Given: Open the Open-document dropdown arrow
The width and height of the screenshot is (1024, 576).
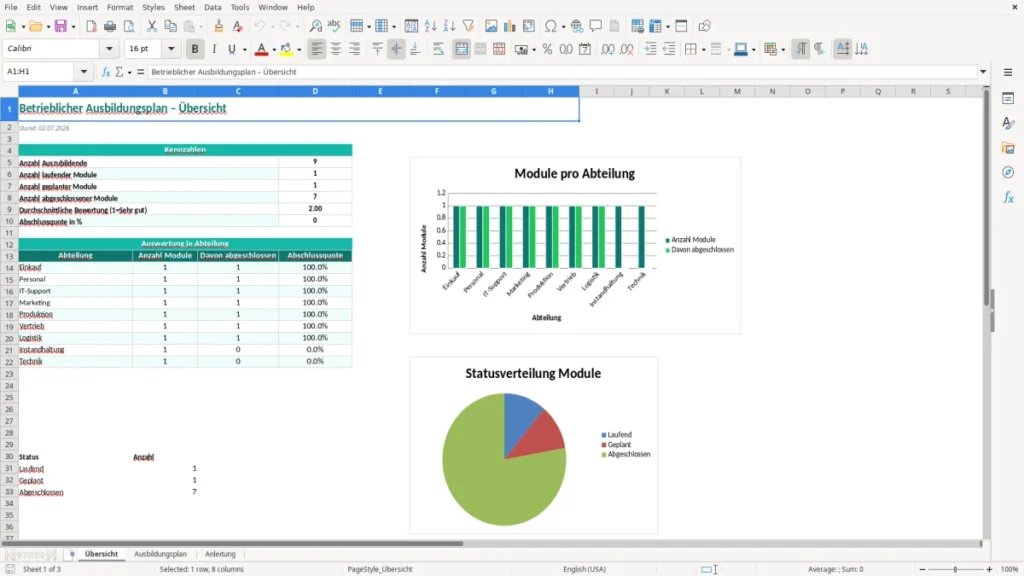Looking at the screenshot, I should (x=48, y=27).
